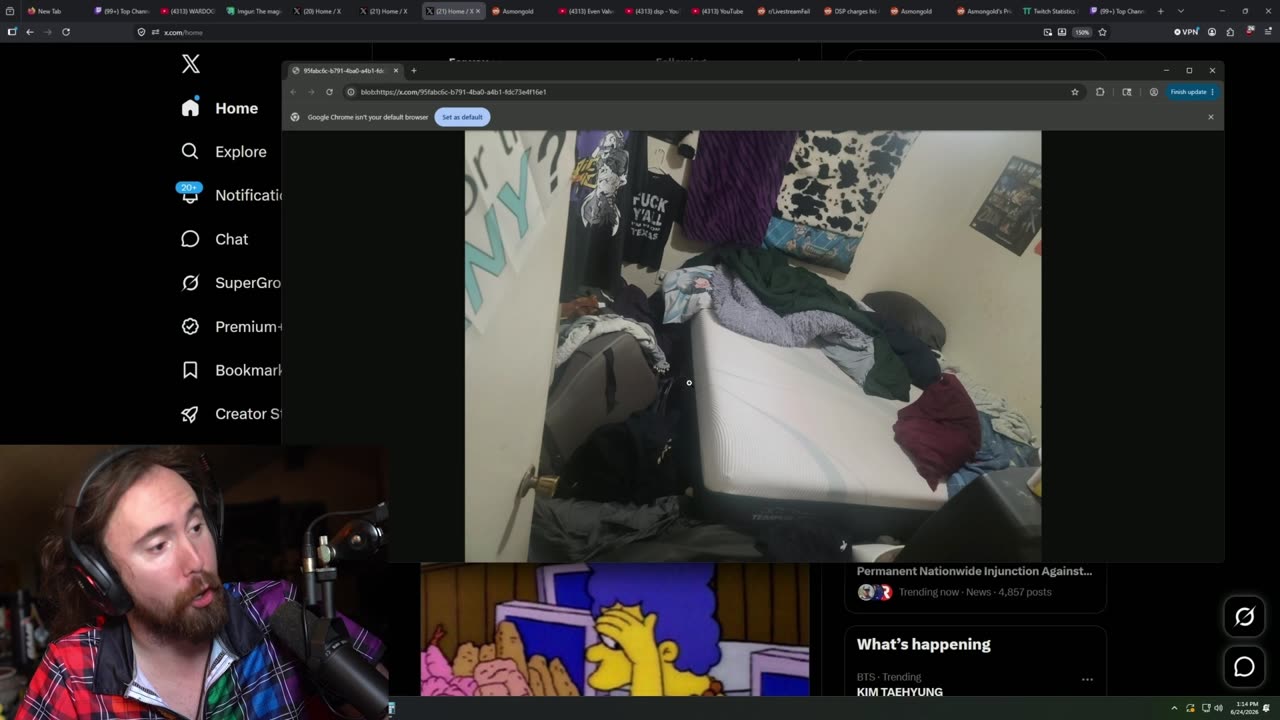Open more options for KIM TAEHYUNG trend
Viewport: 1280px width, 720px height.
coord(1087,680)
